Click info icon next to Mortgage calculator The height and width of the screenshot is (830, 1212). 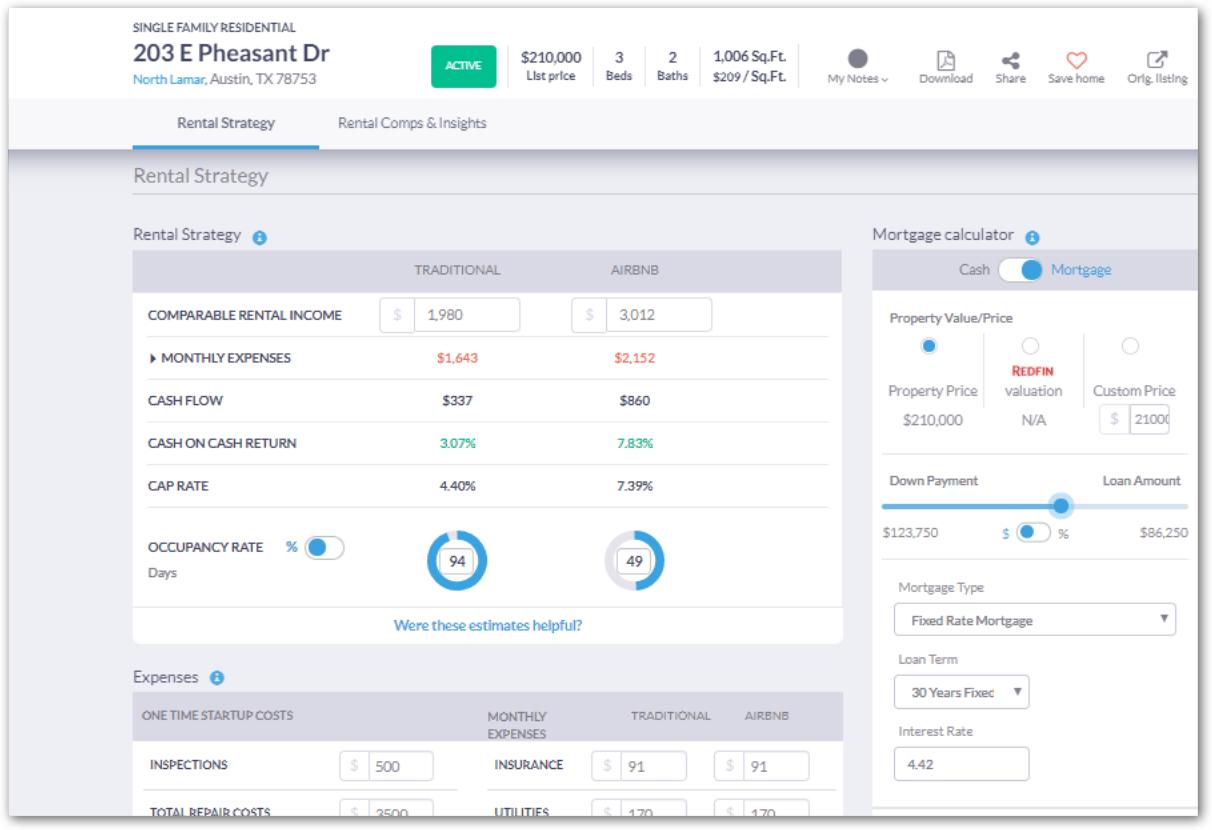pyautogui.click(x=1032, y=238)
